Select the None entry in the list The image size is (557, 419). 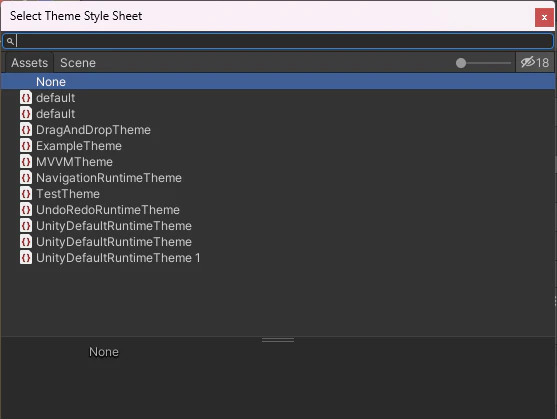tap(278, 82)
